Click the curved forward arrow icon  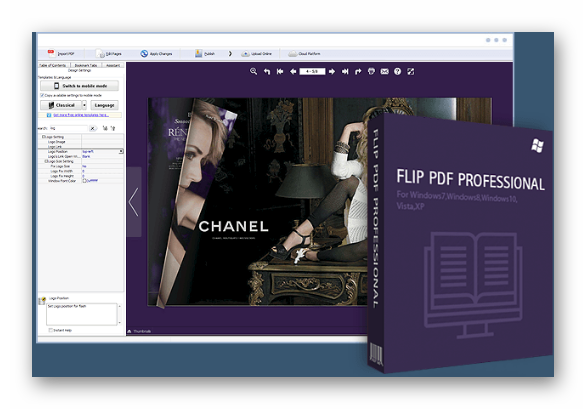(358, 71)
